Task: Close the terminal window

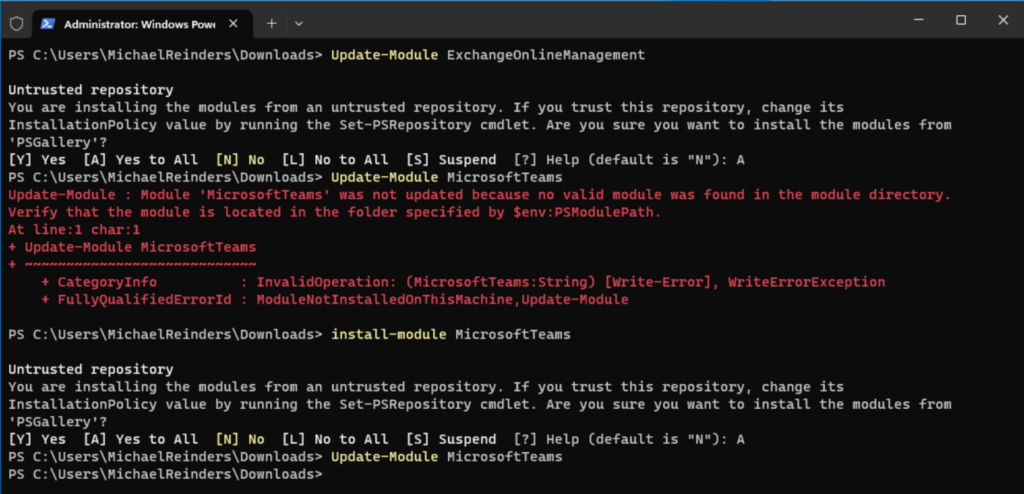Action: [1003, 20]
